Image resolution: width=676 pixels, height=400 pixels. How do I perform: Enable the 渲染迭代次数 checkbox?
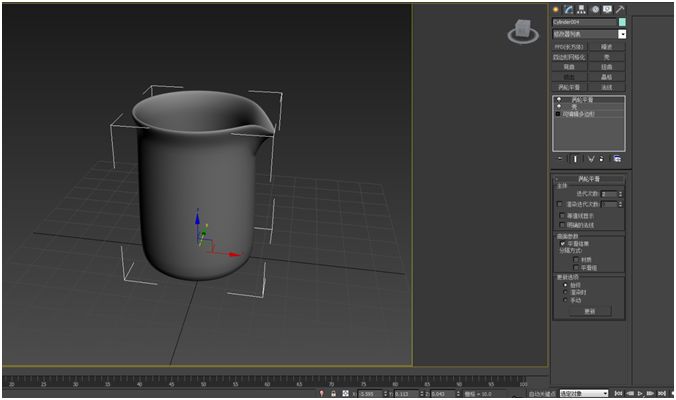(x=560, y=204)
